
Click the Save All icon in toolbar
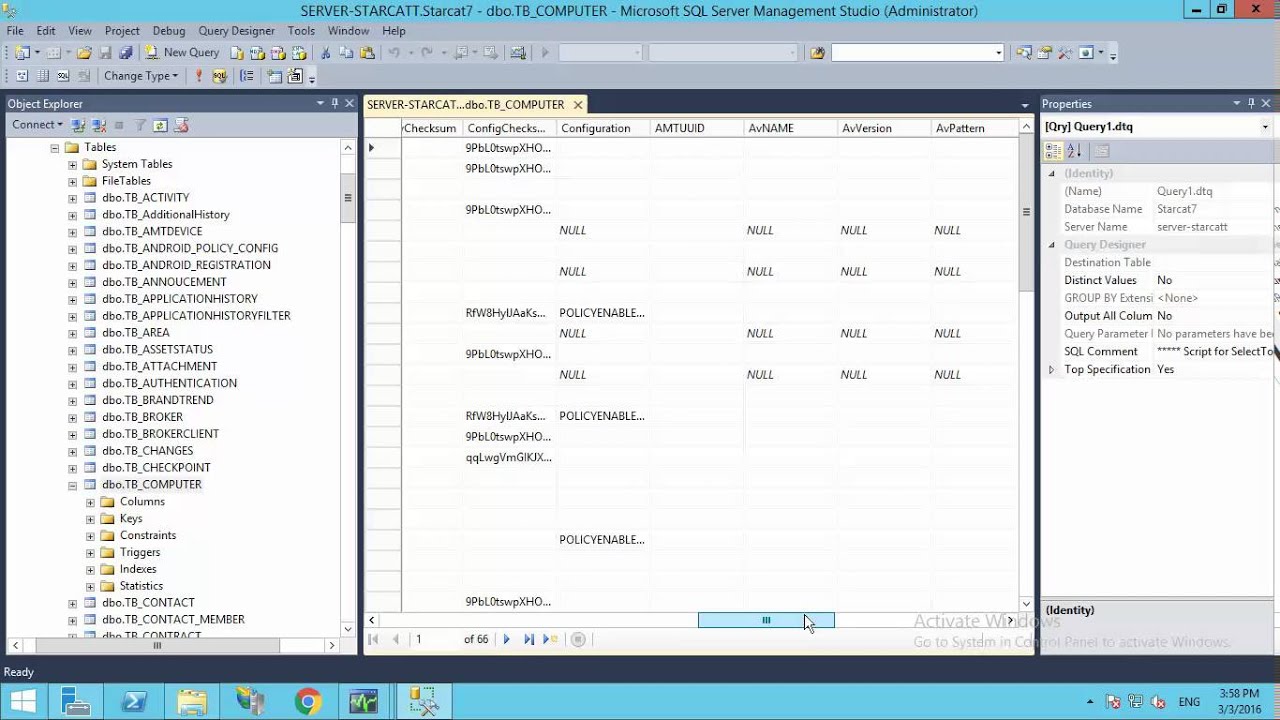tap(125, 53)
